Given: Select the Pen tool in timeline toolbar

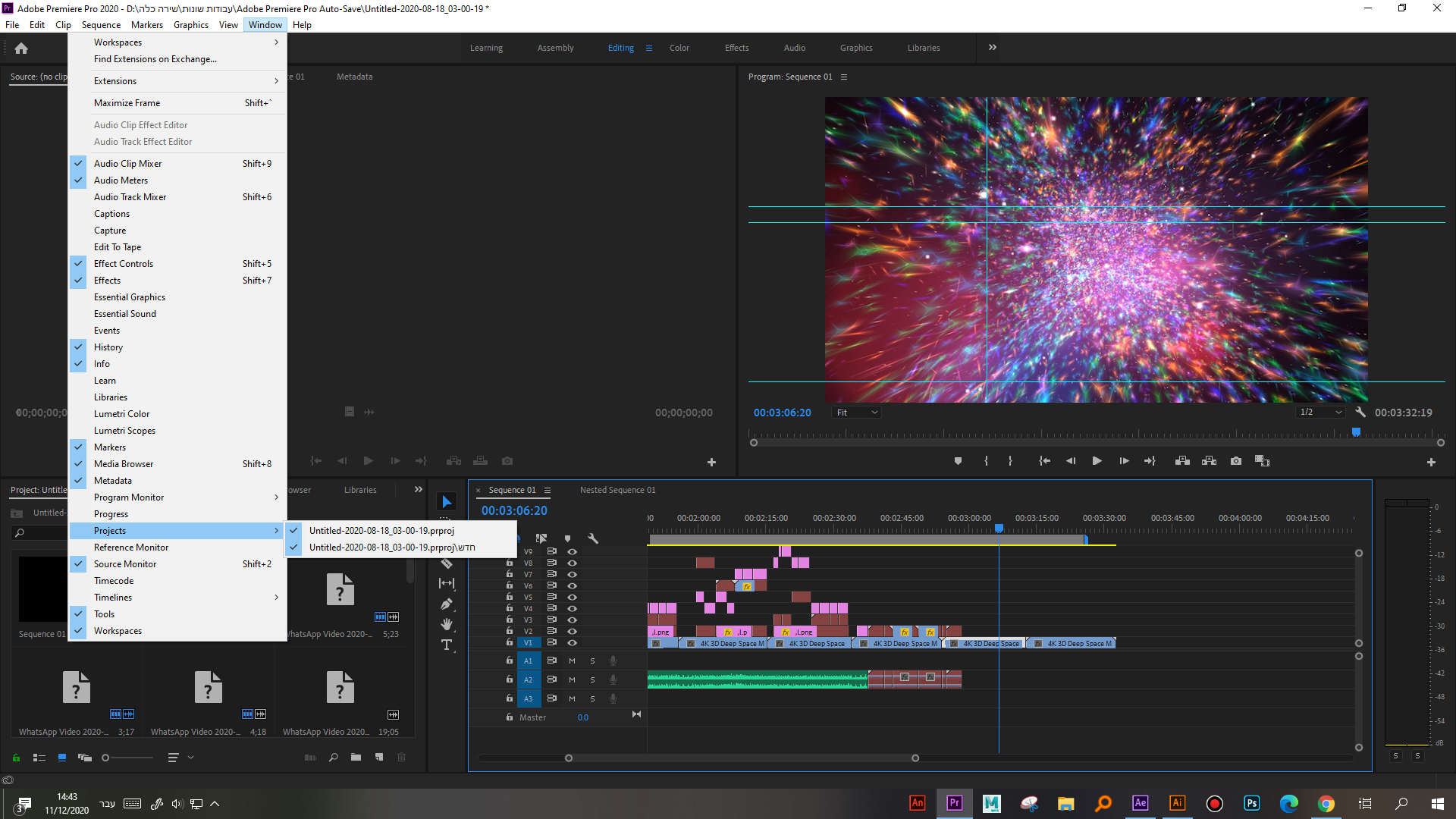Looking at the screenshot, I should tap(447, 604).
